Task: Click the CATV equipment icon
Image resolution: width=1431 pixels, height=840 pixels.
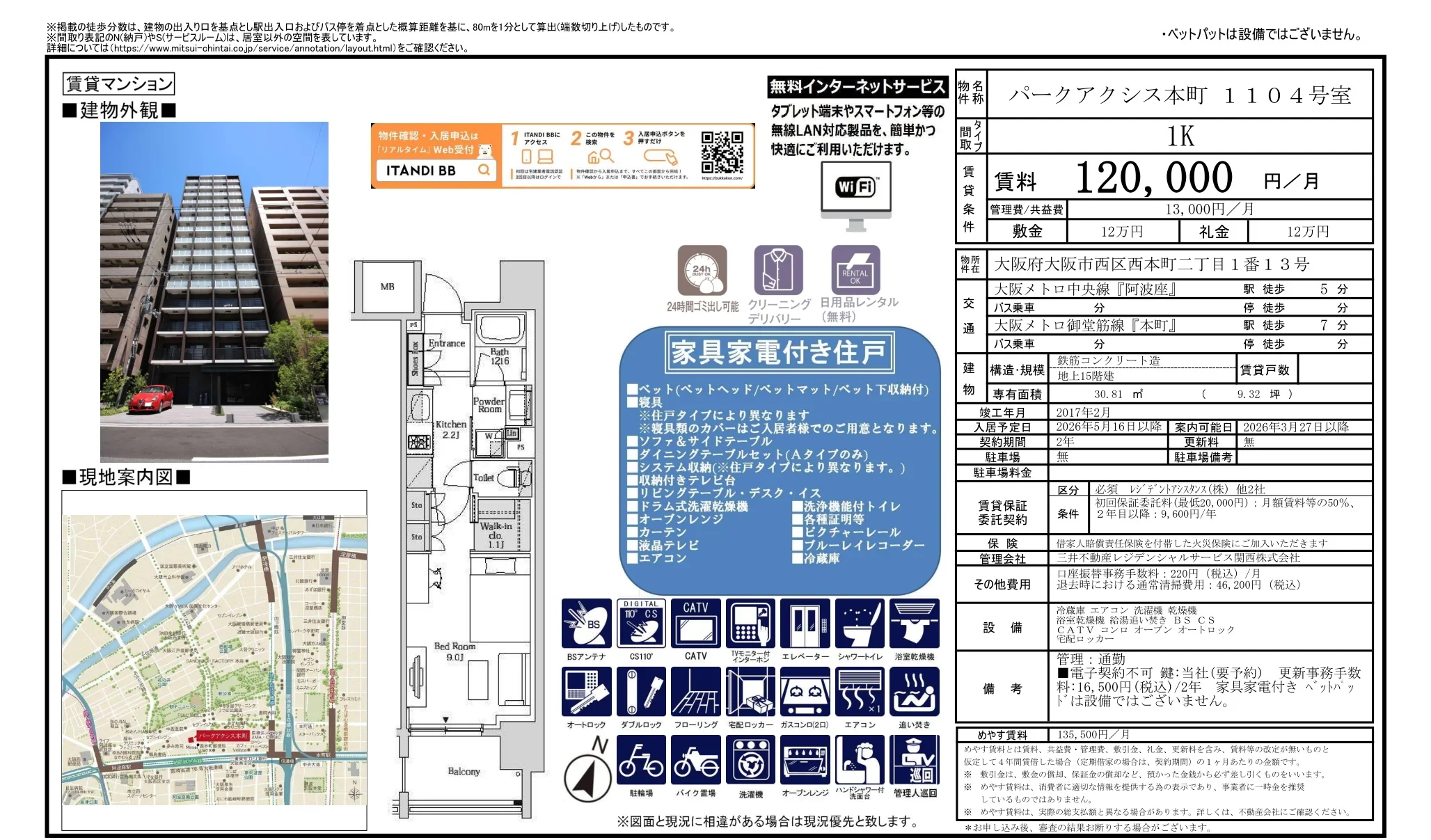Action: pyautogui.click(x=696, y=623)
